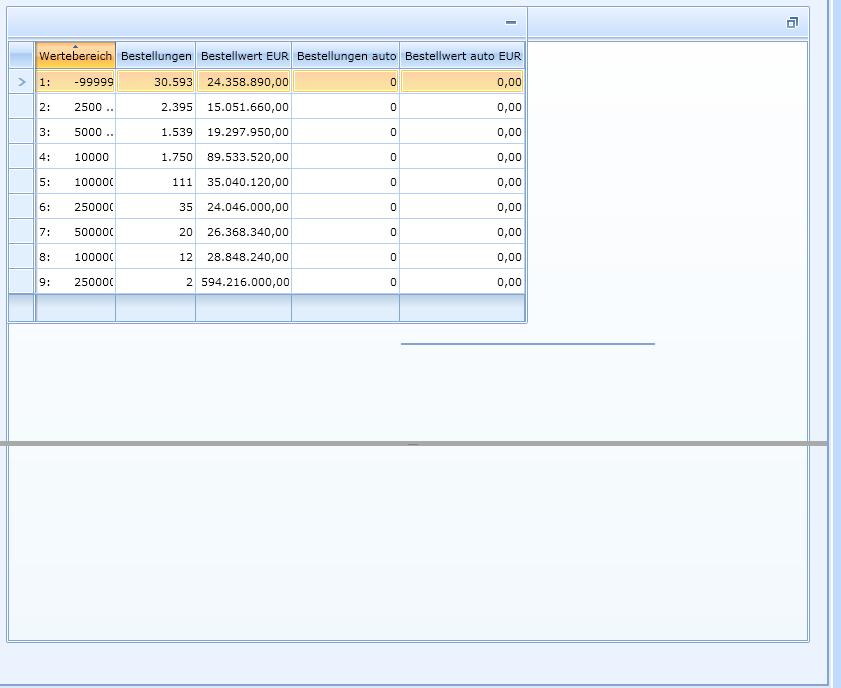Select the Bestellungen cell 1.750
Screen dimensions: 841x688
[156, 157]
